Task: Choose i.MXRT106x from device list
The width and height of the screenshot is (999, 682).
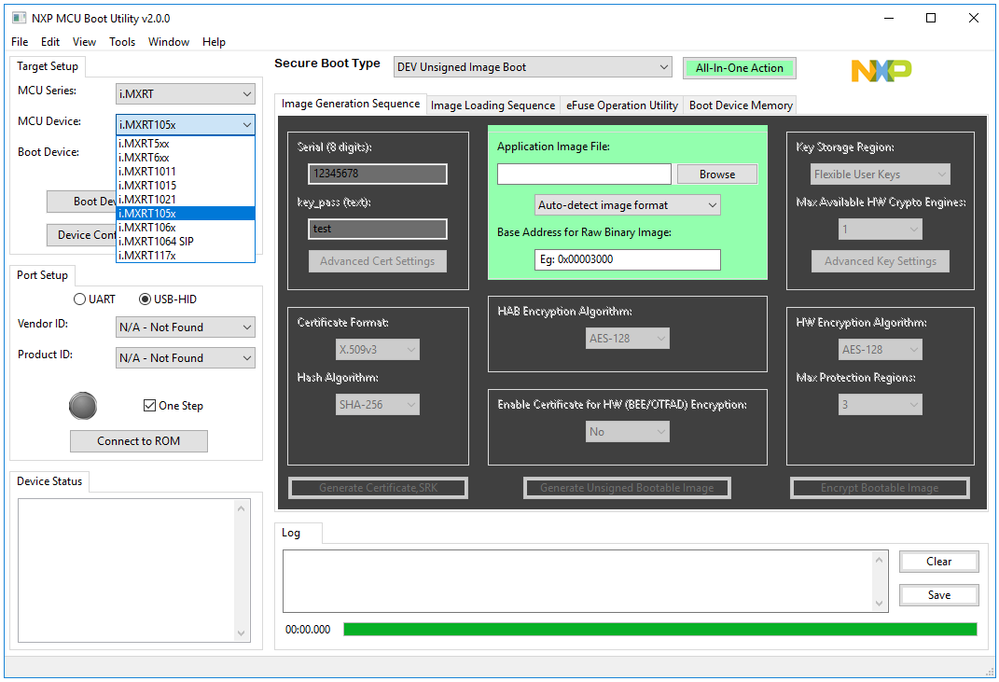Action: point(185,228)
